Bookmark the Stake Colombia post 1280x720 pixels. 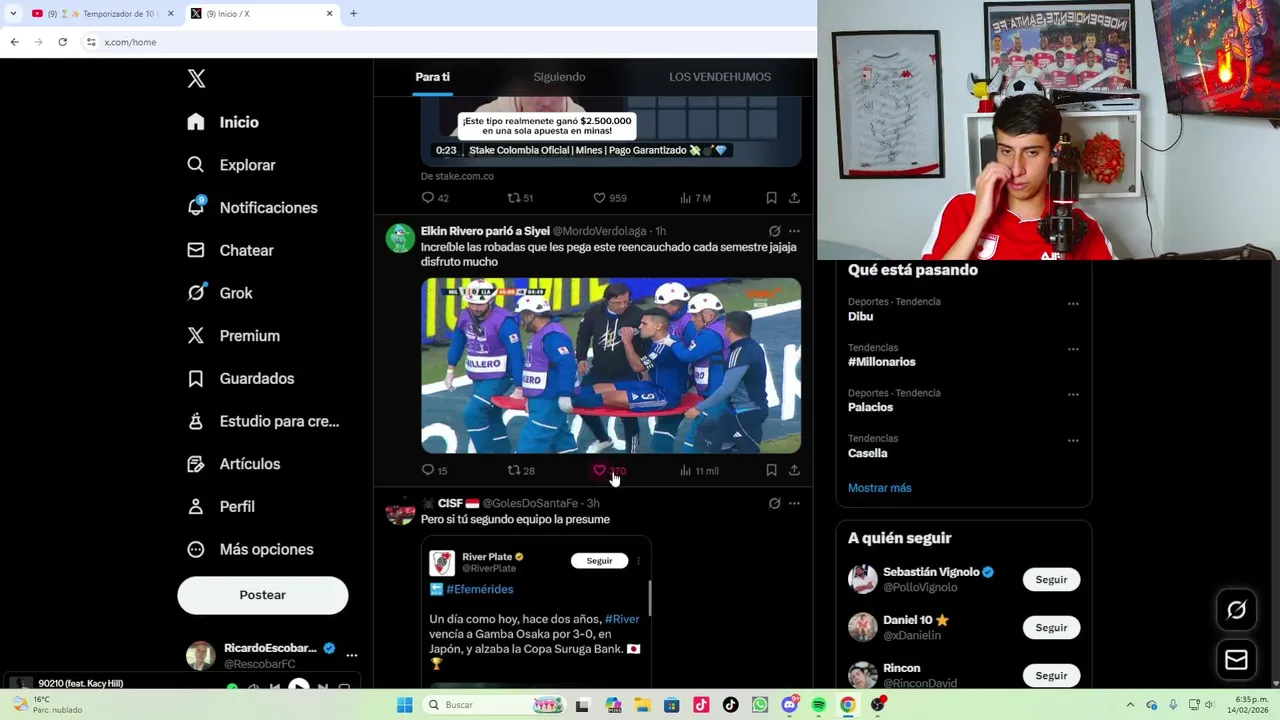click(x=771, y=198)
